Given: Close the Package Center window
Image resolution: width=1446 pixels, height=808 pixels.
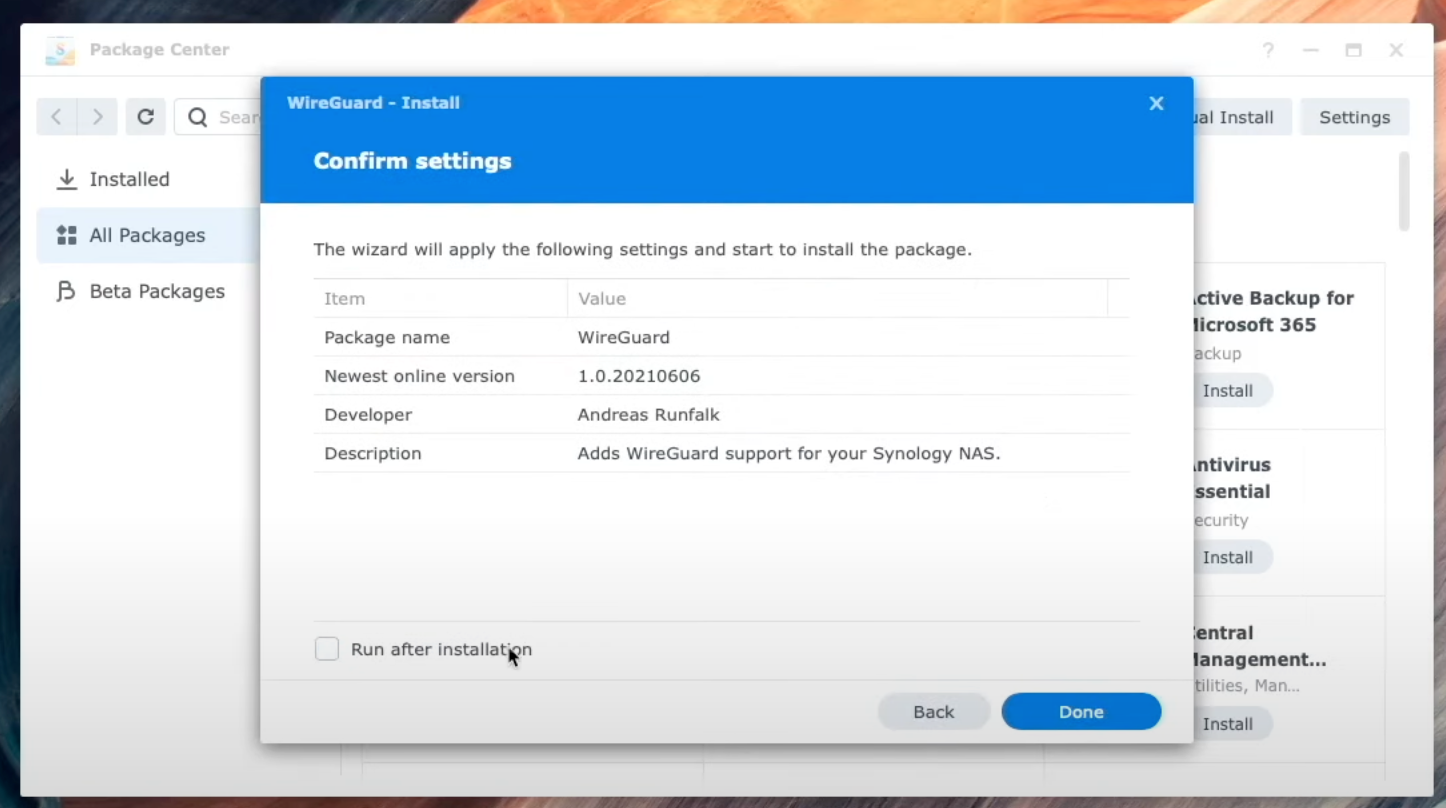Looking at the screenshot, I should click(x=1396, y=50).
